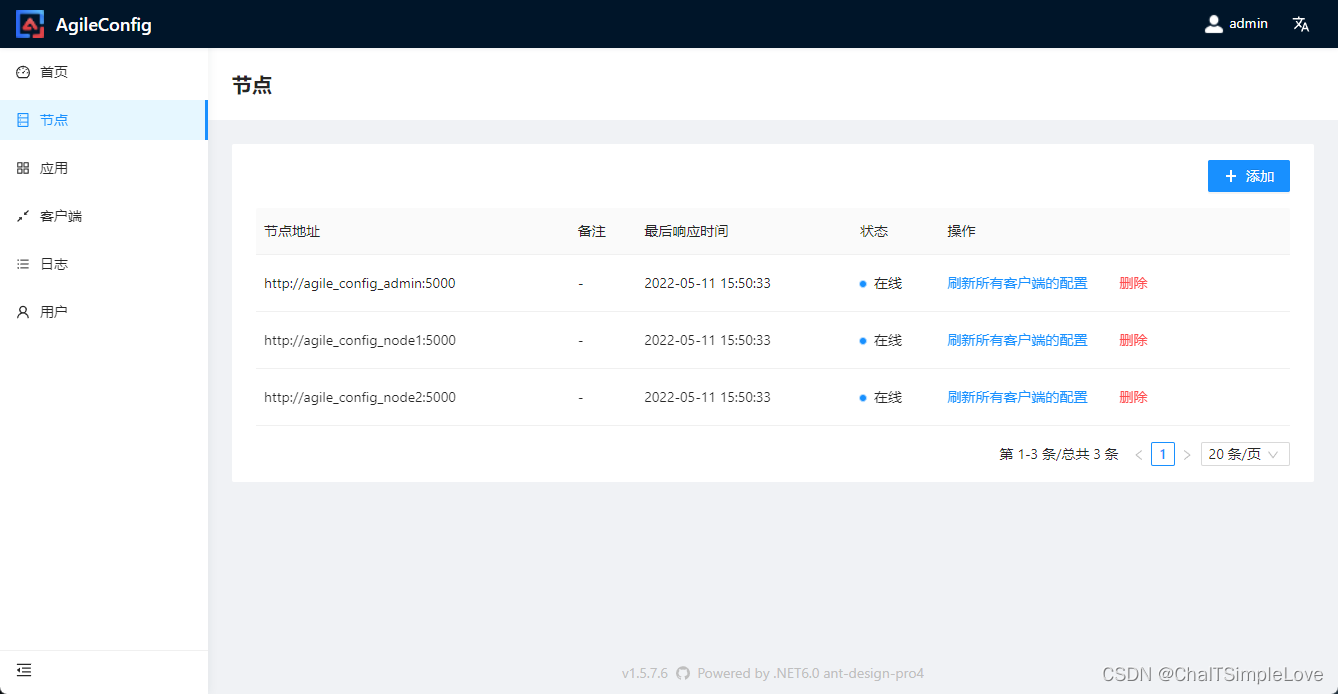Select the 节点 sidebar icon
Screen dimensions: 1338x694
[23, 119]
